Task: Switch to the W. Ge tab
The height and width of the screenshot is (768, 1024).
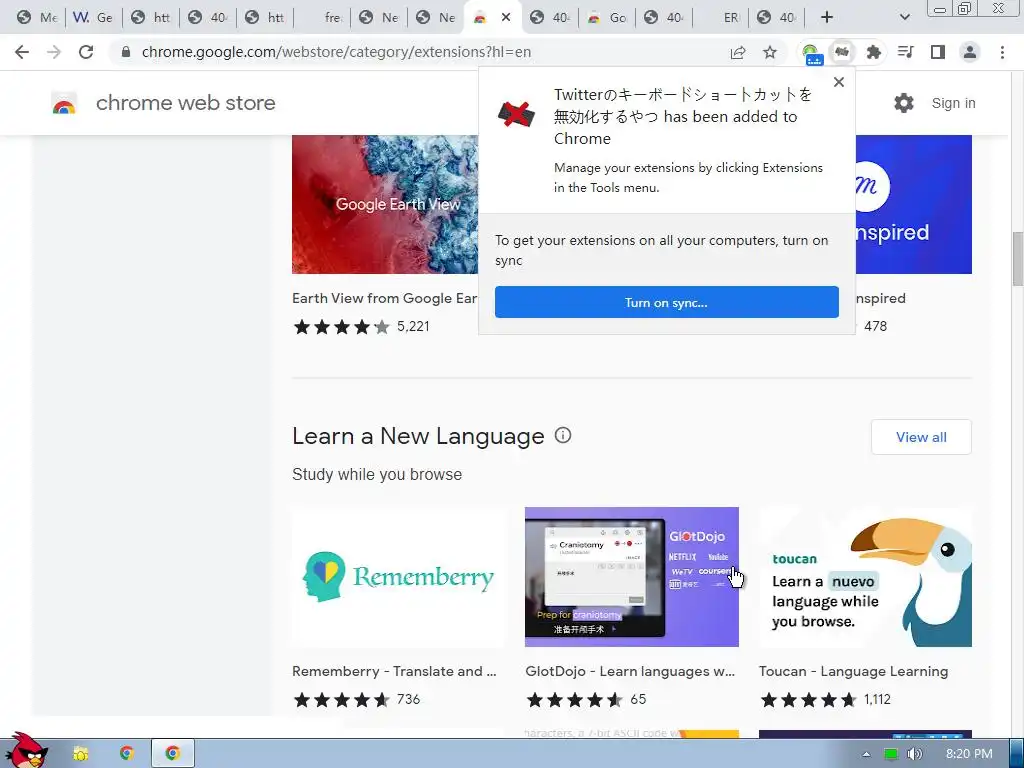Action: pos(93,18)
